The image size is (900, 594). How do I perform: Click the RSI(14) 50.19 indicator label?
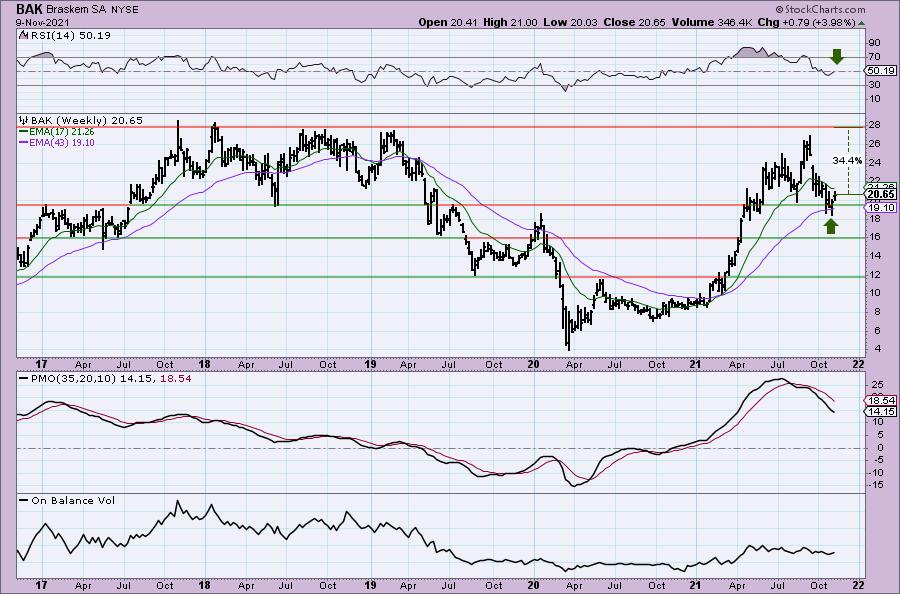[x=69, y=35]
